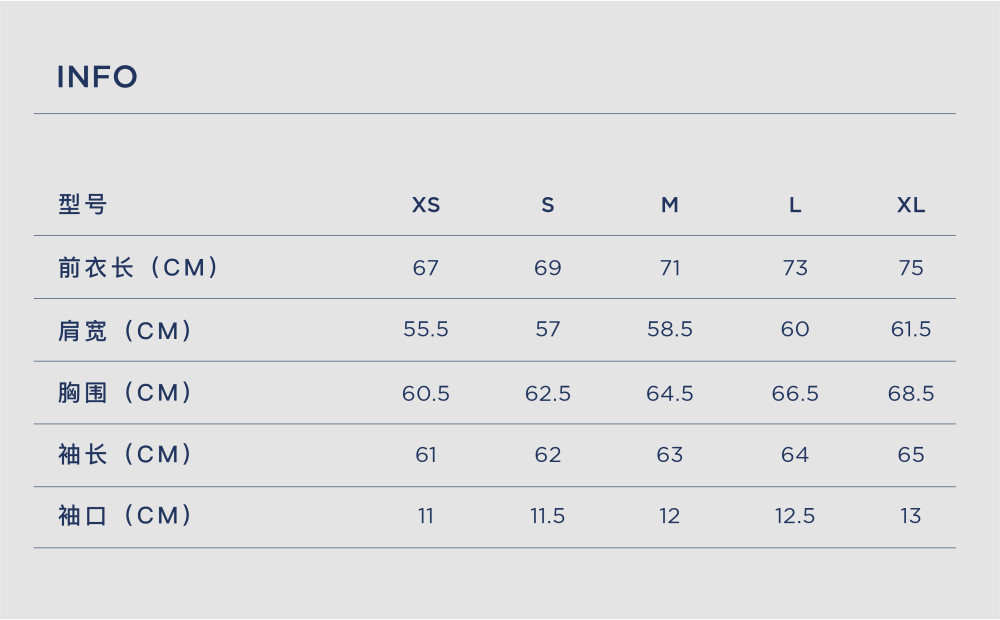Click the 前衣长 (CM) row label
Viewport: 1000px width, 620px height.
tap(138, 267)
